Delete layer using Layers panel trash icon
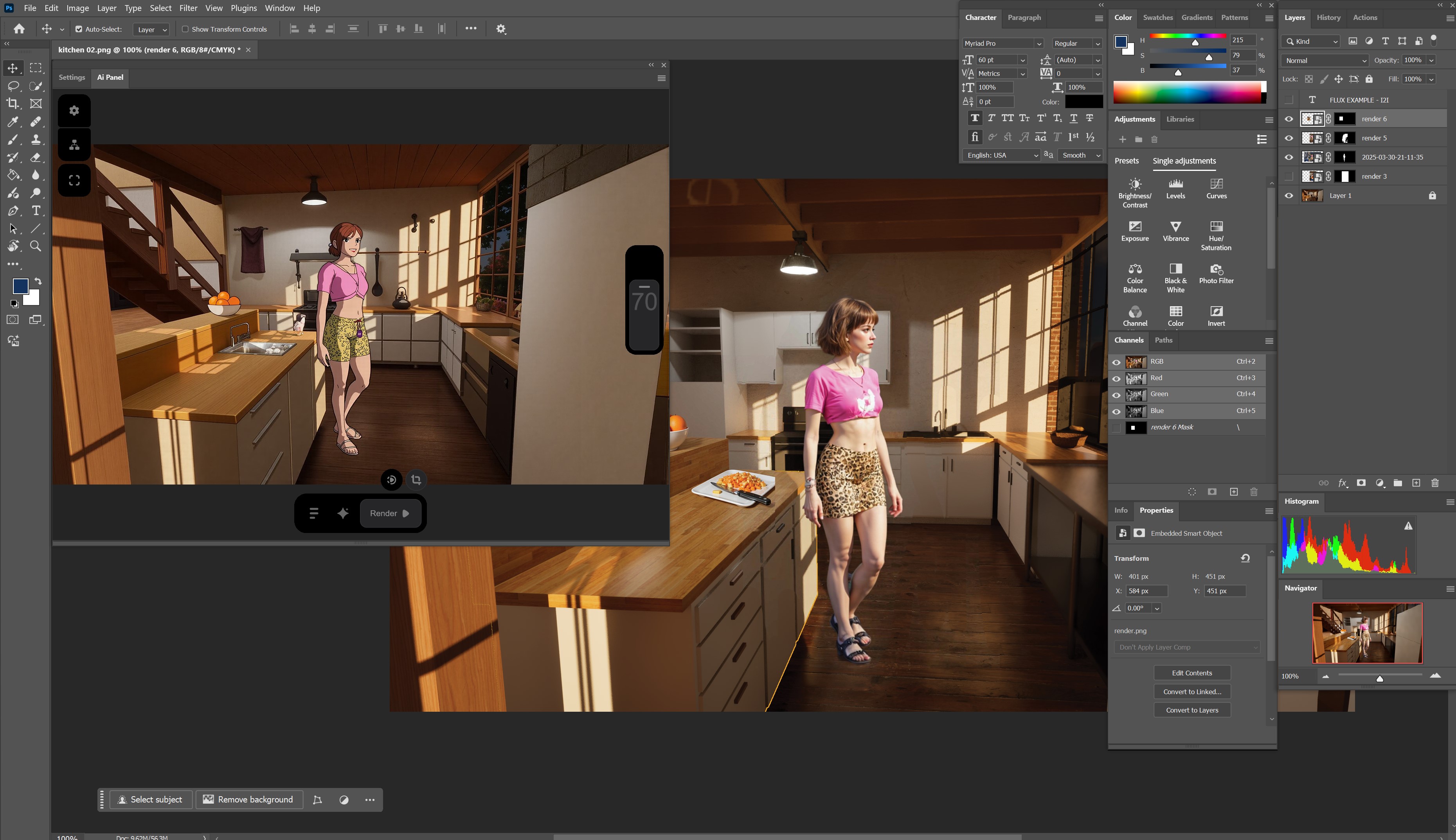This screenshot has height=840, width=1456. coord(1434,483)
